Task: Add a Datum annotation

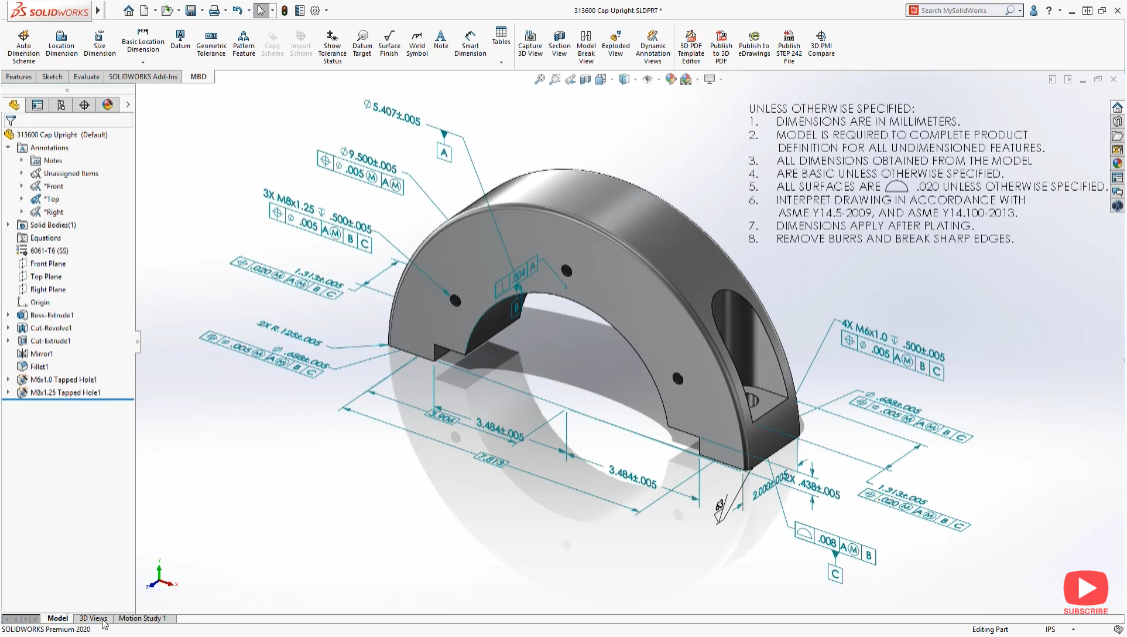Action: pyautogui.click(x=180, y=40)
